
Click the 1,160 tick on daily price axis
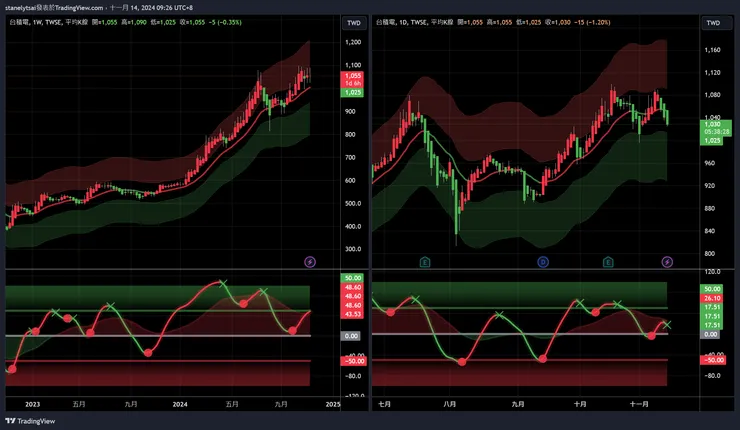click(x=712, y=50)
